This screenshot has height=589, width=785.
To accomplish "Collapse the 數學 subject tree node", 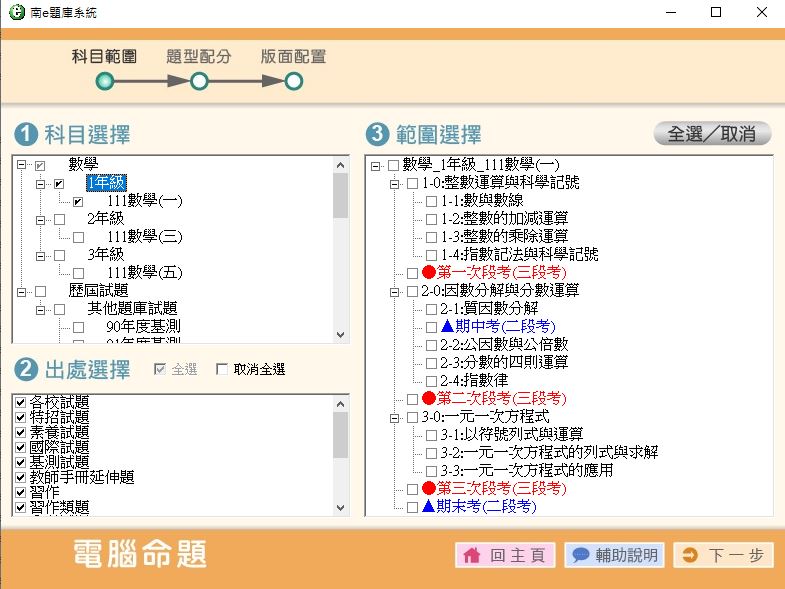I will point(21,165).
